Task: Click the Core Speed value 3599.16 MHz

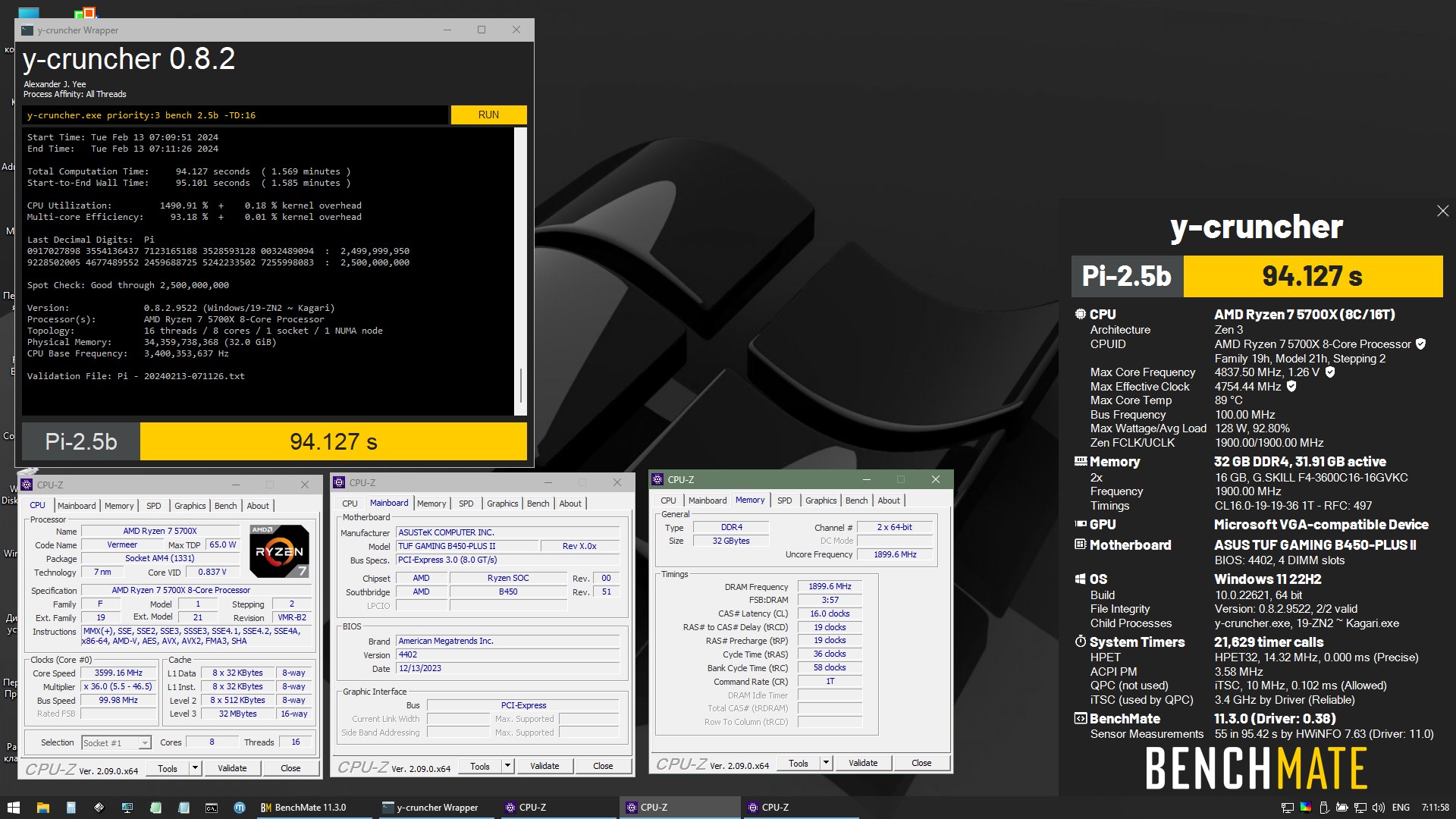Action: click(118, 673)
